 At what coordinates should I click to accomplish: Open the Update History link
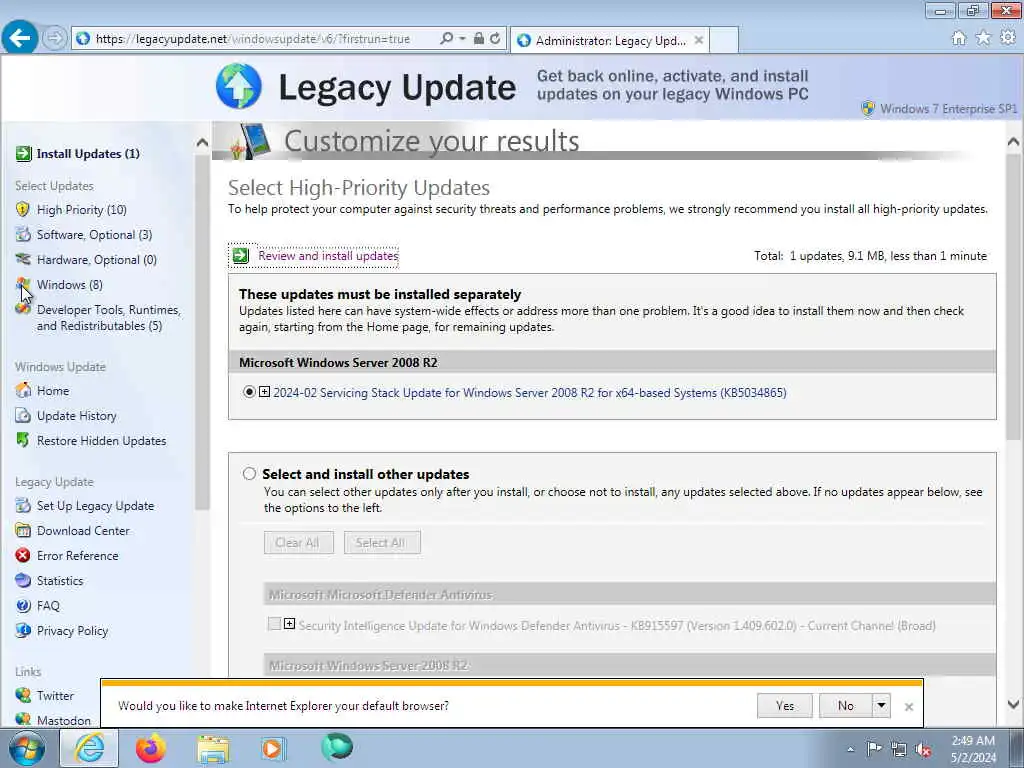coord(76,415)
